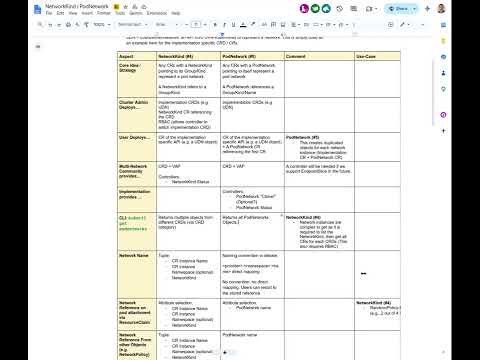Open the text color picker
Image resolution: width=480 pixels, height=360 pixels.
point(243,24)
